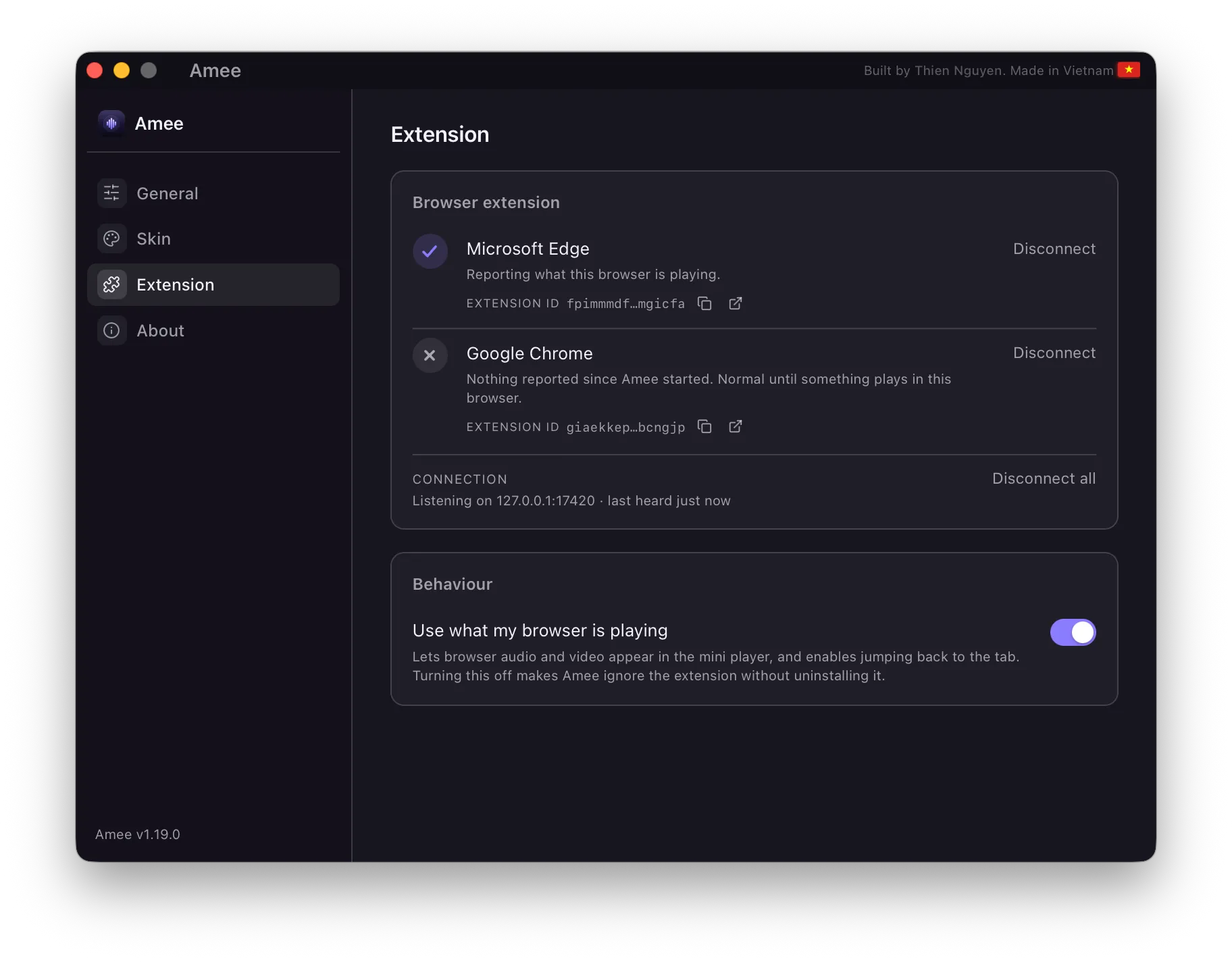Viewport: 1232px width, 962px height.
Task: Open the Skin settings page
Action: click(213, 238)
